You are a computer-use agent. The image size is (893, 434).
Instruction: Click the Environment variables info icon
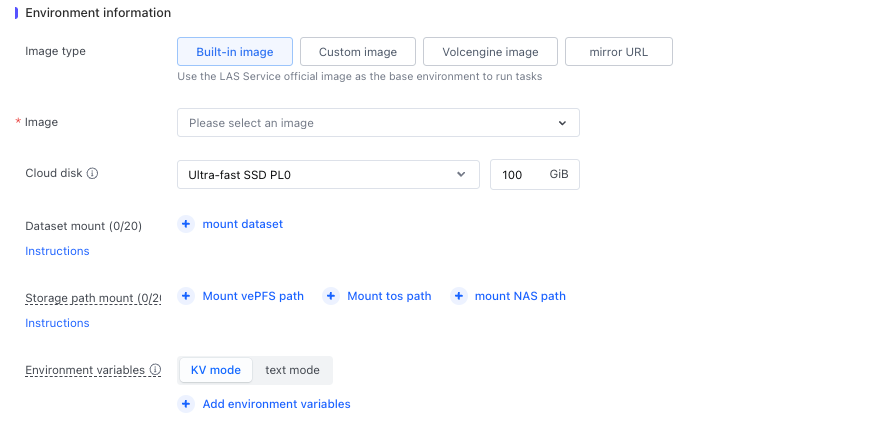click(155, 370)
